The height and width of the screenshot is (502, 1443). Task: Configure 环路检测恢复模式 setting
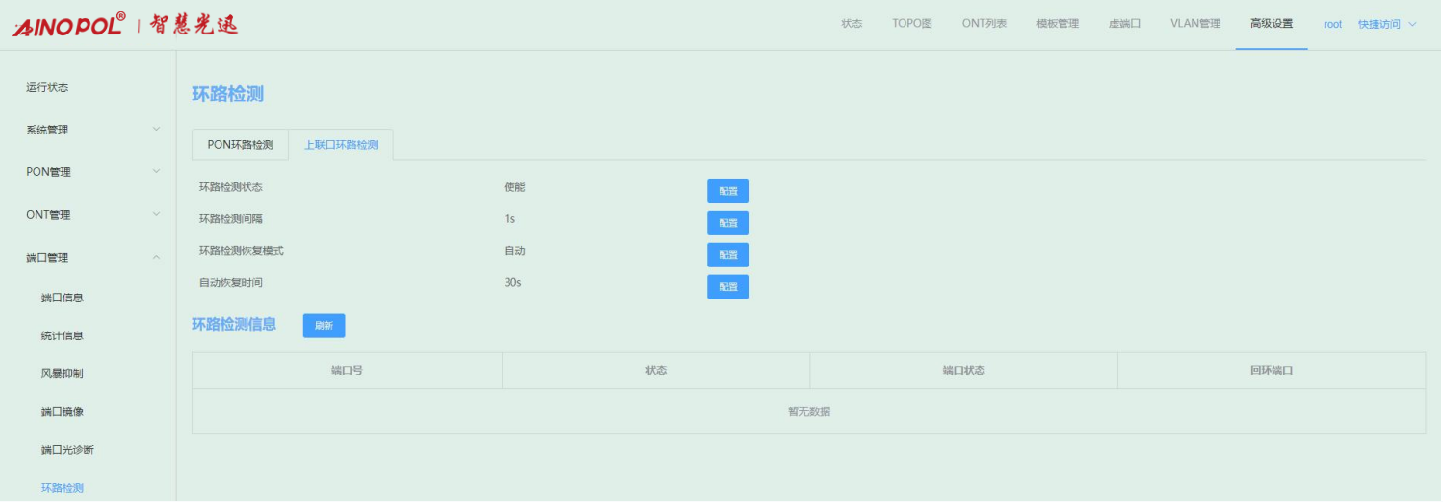(x=727, y=255)
